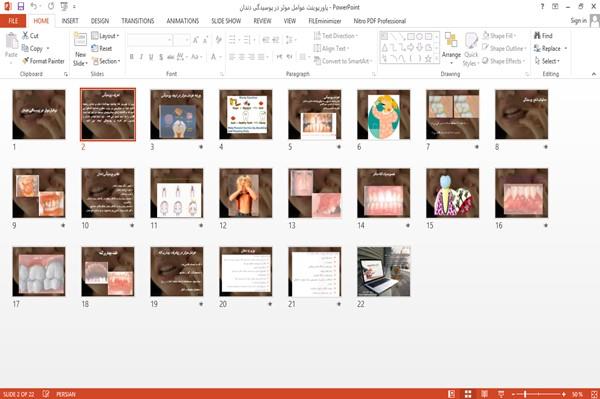Open the Nitro PDF Professional tab

tap(380, 21)
